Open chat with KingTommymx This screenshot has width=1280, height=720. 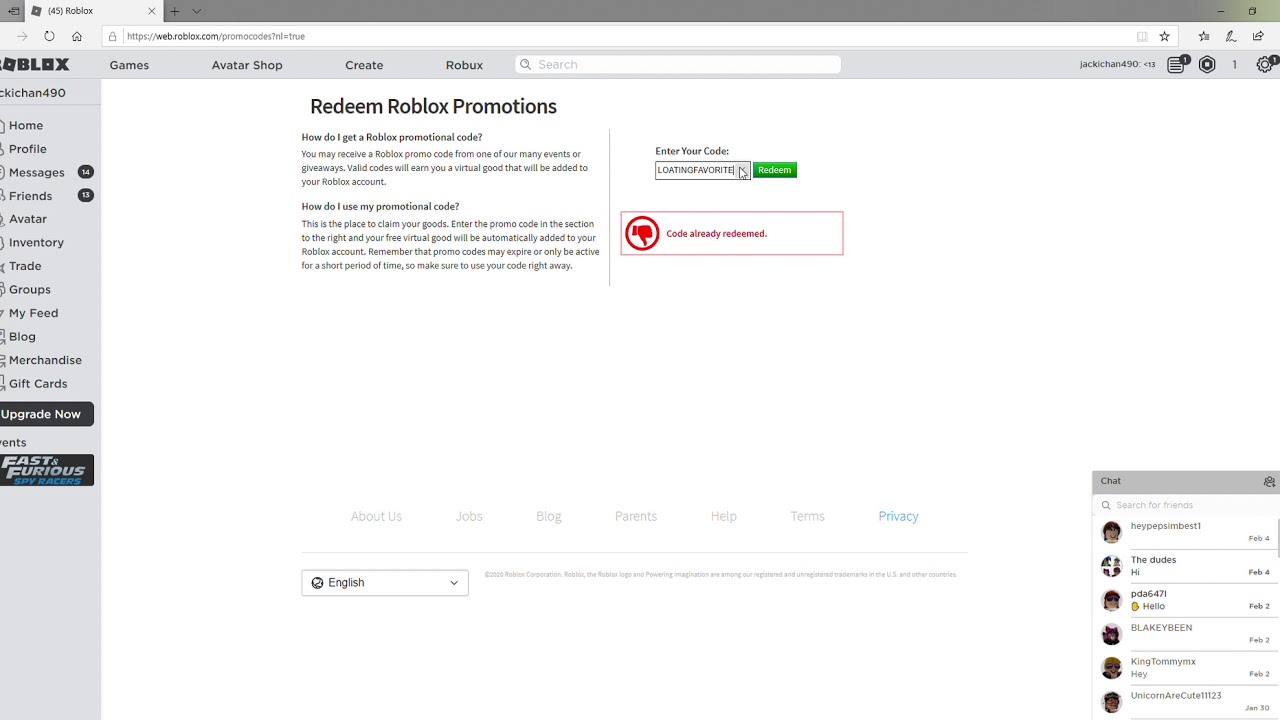1185,668
